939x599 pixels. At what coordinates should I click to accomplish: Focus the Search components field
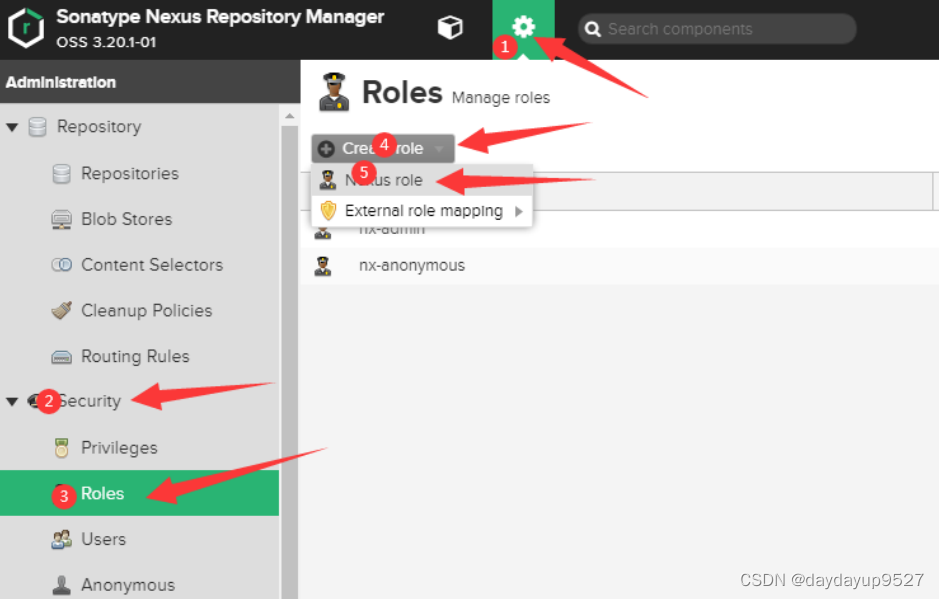pos(717,29)
